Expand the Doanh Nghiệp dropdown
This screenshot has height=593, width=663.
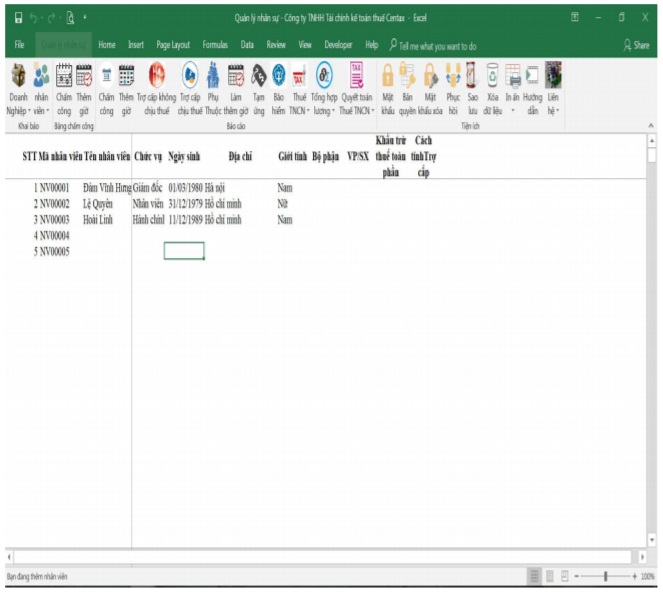click(18, 111)
